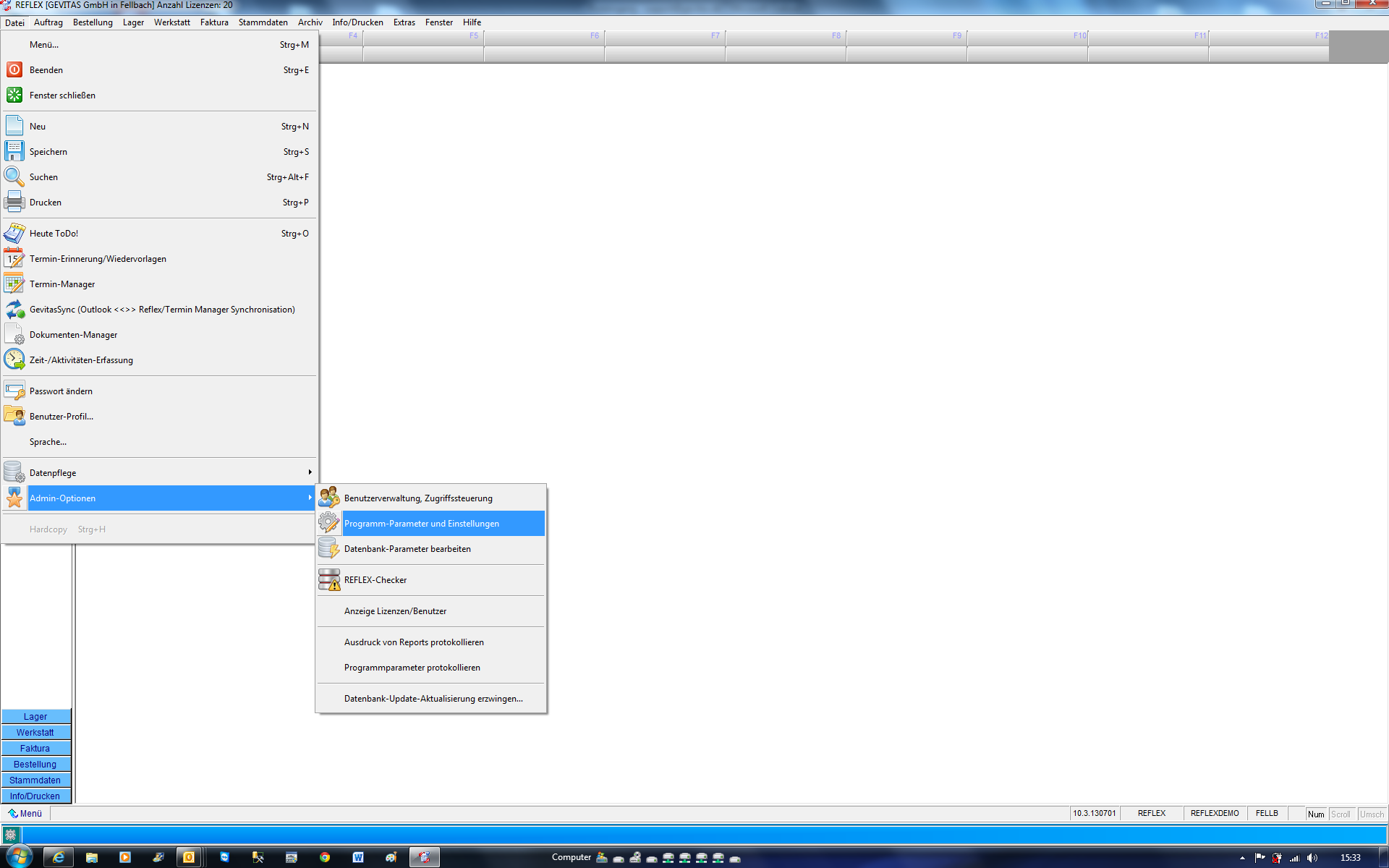
Task: Click the Heute ToDo! notepad icon
Action: tap(14, 233)
